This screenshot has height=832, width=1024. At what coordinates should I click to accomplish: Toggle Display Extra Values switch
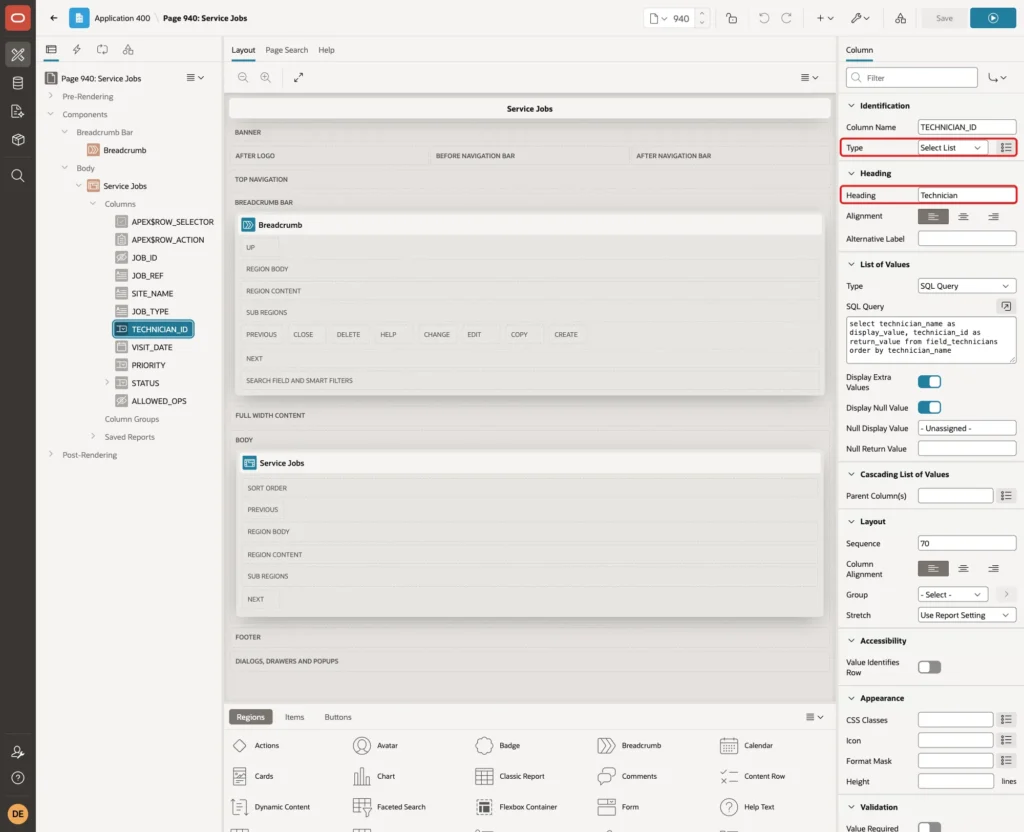[929, 381]
